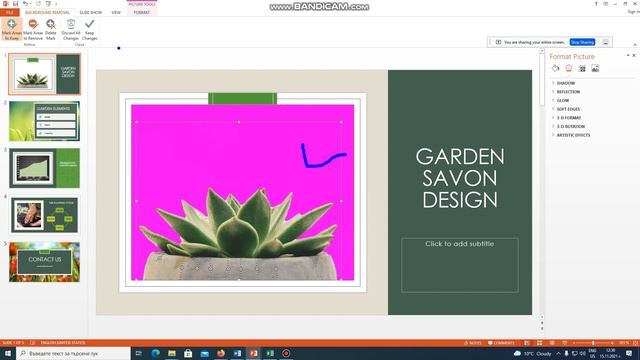Open Fill & Line tab in Format Picture

[x=556, y=69]
